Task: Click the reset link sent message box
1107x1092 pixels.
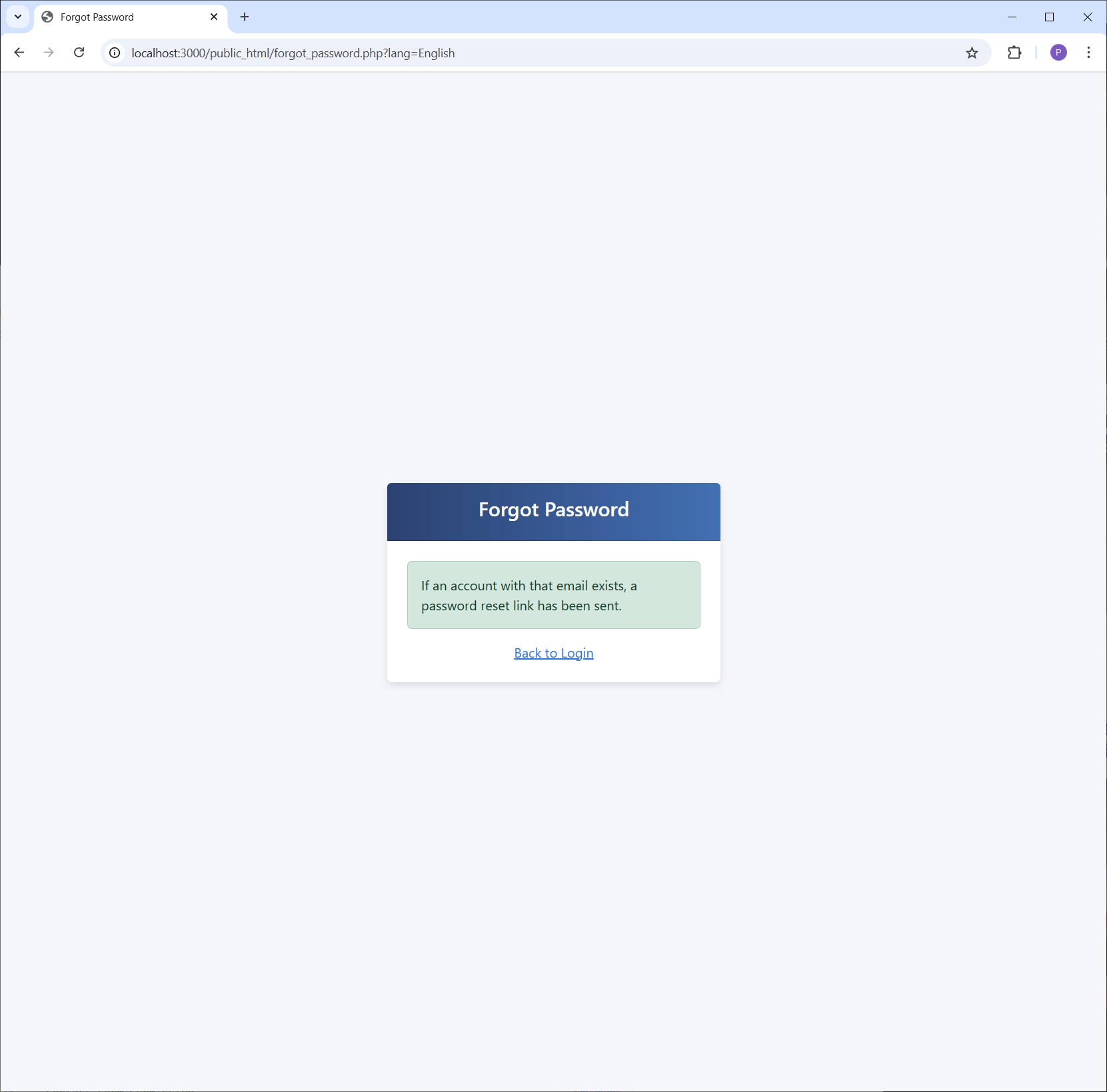Action: (x=553, y=595)
